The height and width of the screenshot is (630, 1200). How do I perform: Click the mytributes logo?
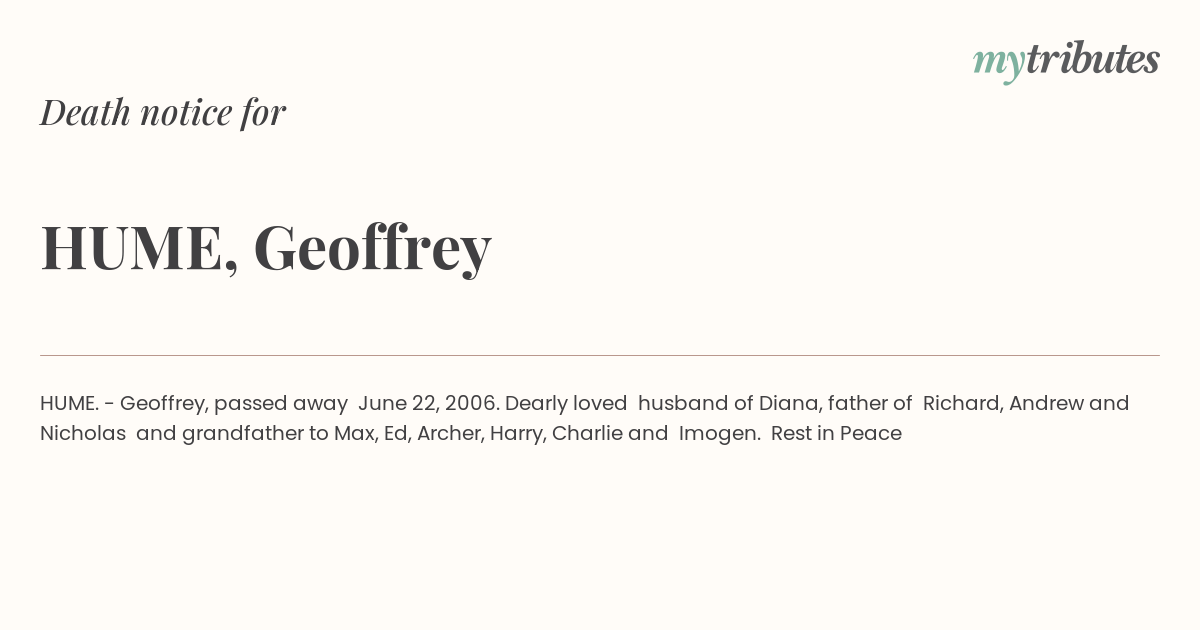tap(1066, 60)
